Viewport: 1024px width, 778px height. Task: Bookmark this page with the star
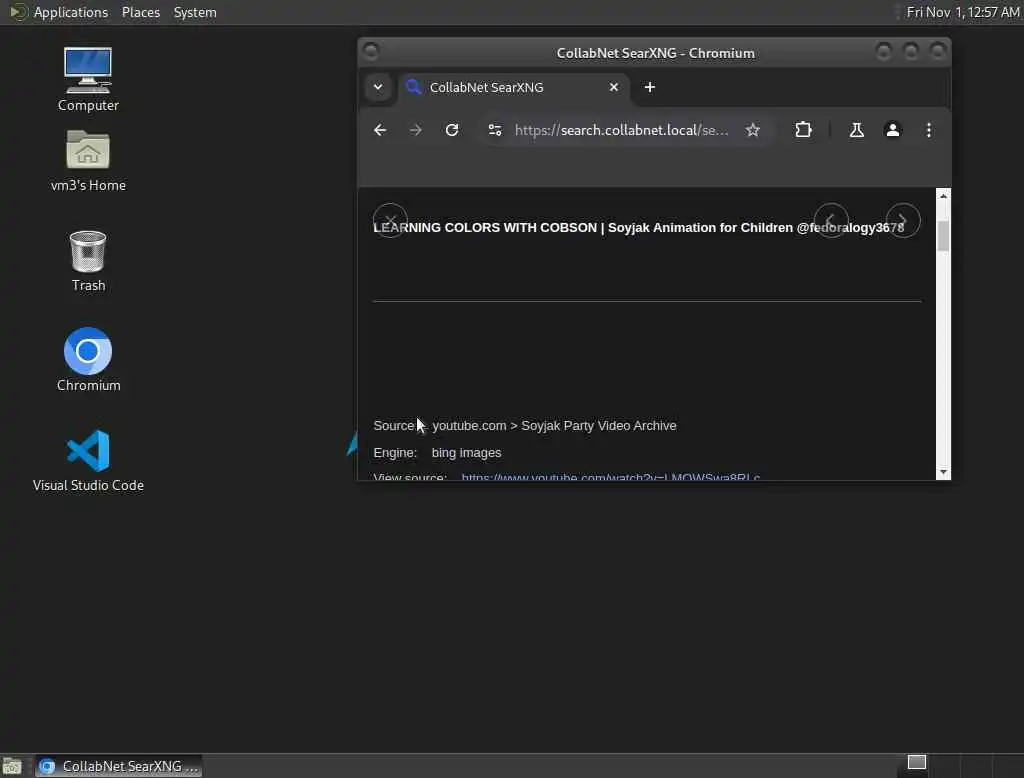pyautogui.click(x=753, y=130)
